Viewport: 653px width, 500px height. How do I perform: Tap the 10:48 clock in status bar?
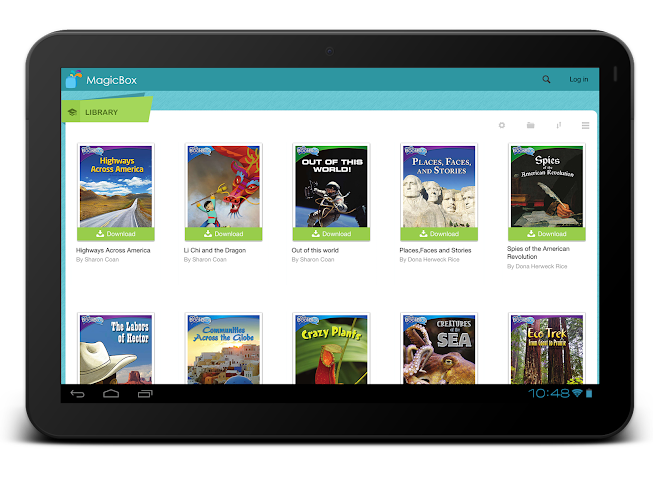[549, 393]
